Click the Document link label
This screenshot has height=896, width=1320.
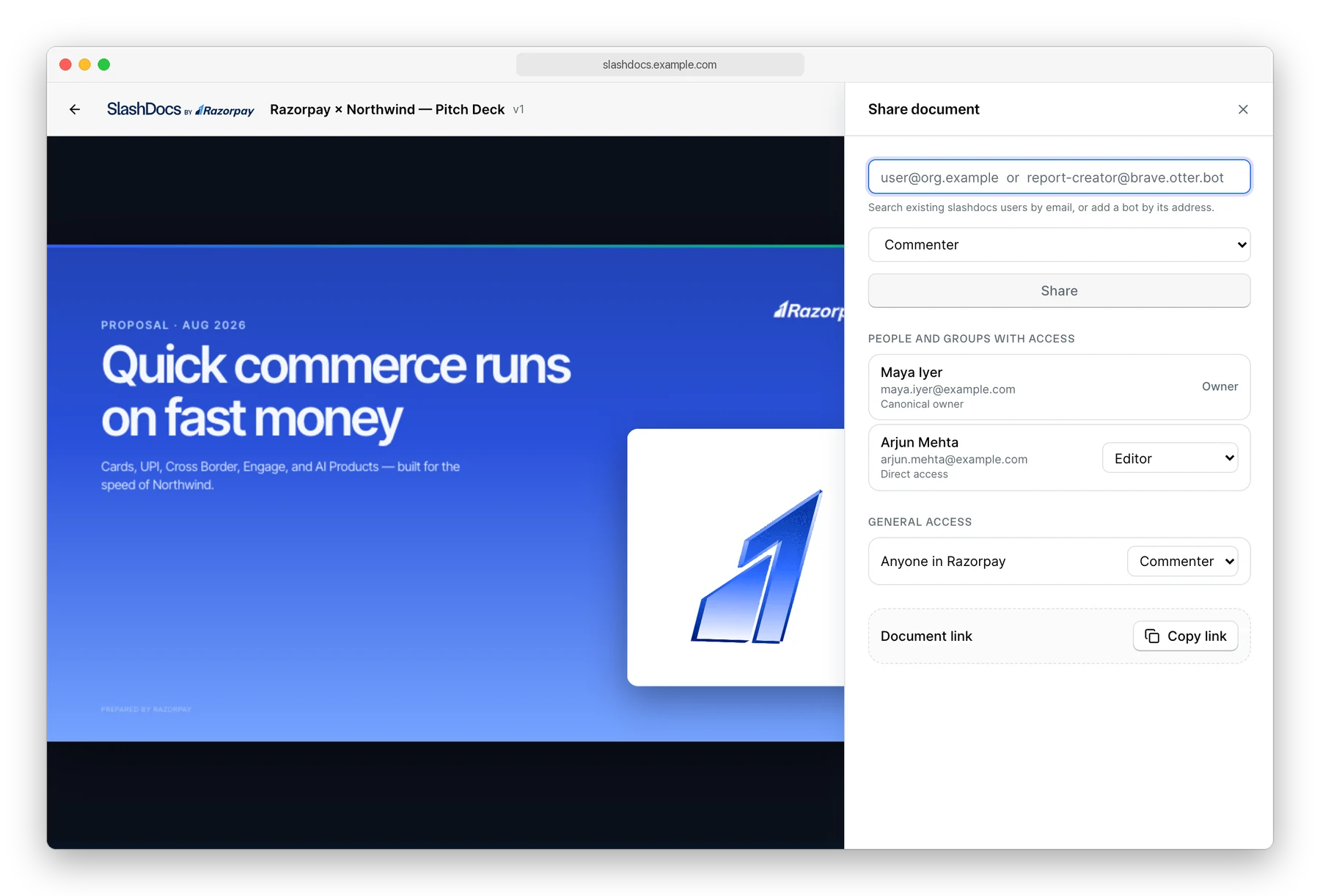[925, 636]
